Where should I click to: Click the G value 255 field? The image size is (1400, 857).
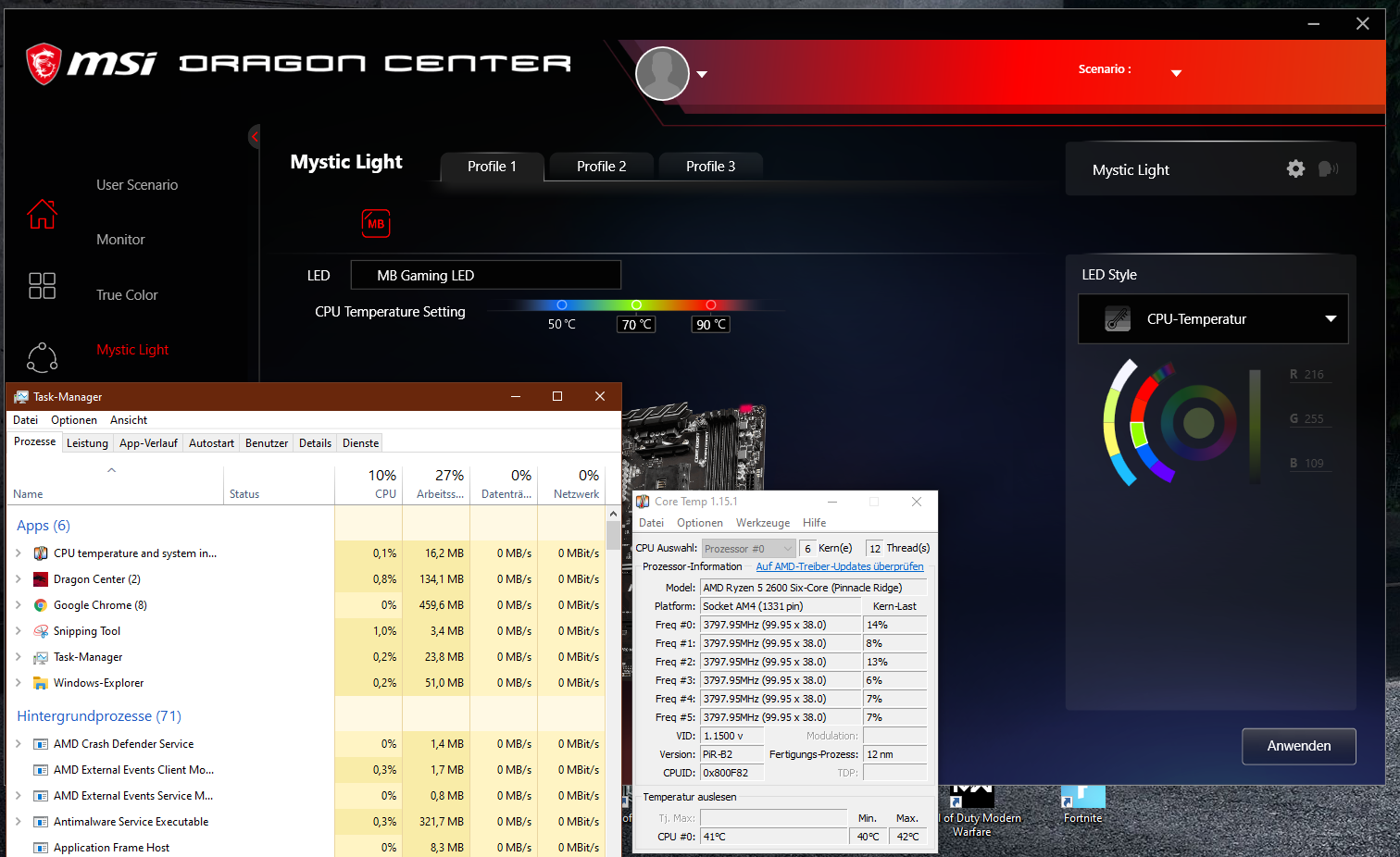(x=1310, y=419)
